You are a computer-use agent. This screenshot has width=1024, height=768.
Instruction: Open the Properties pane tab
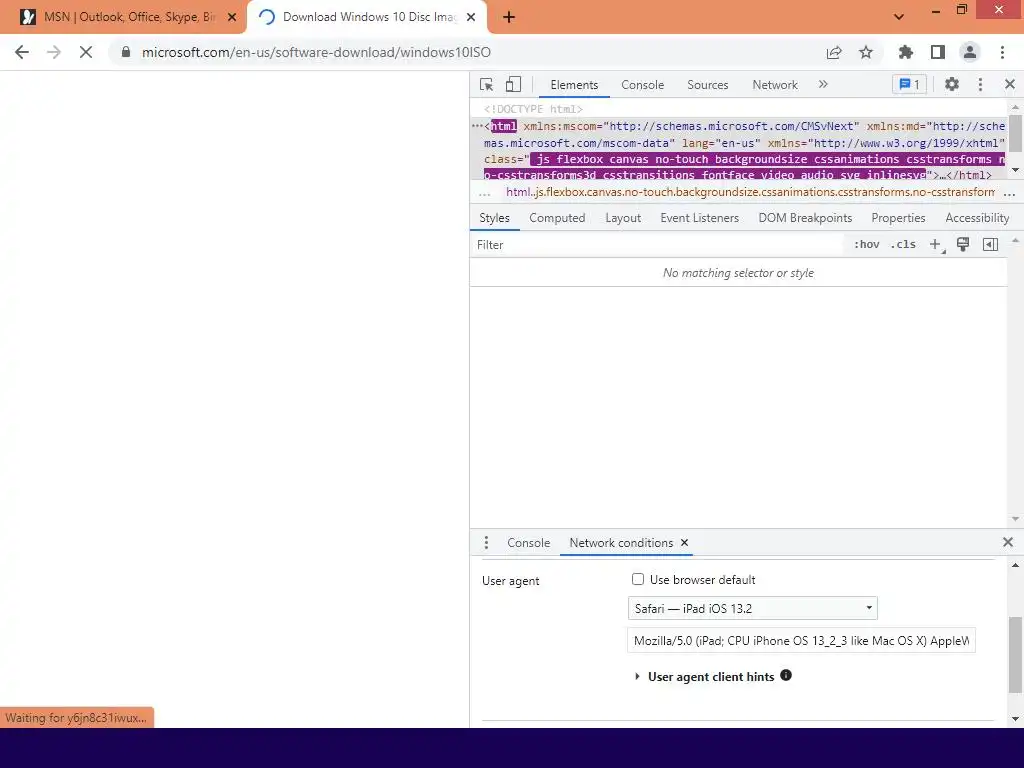point(898,218)
